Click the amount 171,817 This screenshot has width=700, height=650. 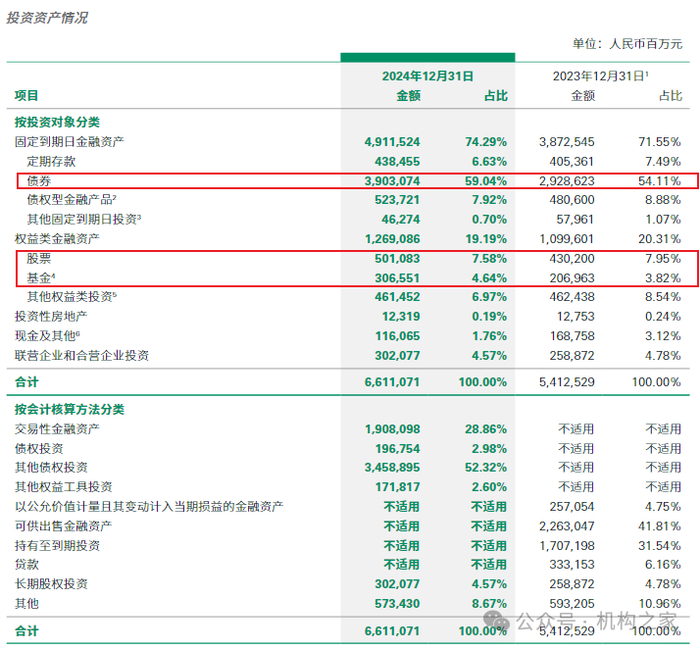[397, 487]
